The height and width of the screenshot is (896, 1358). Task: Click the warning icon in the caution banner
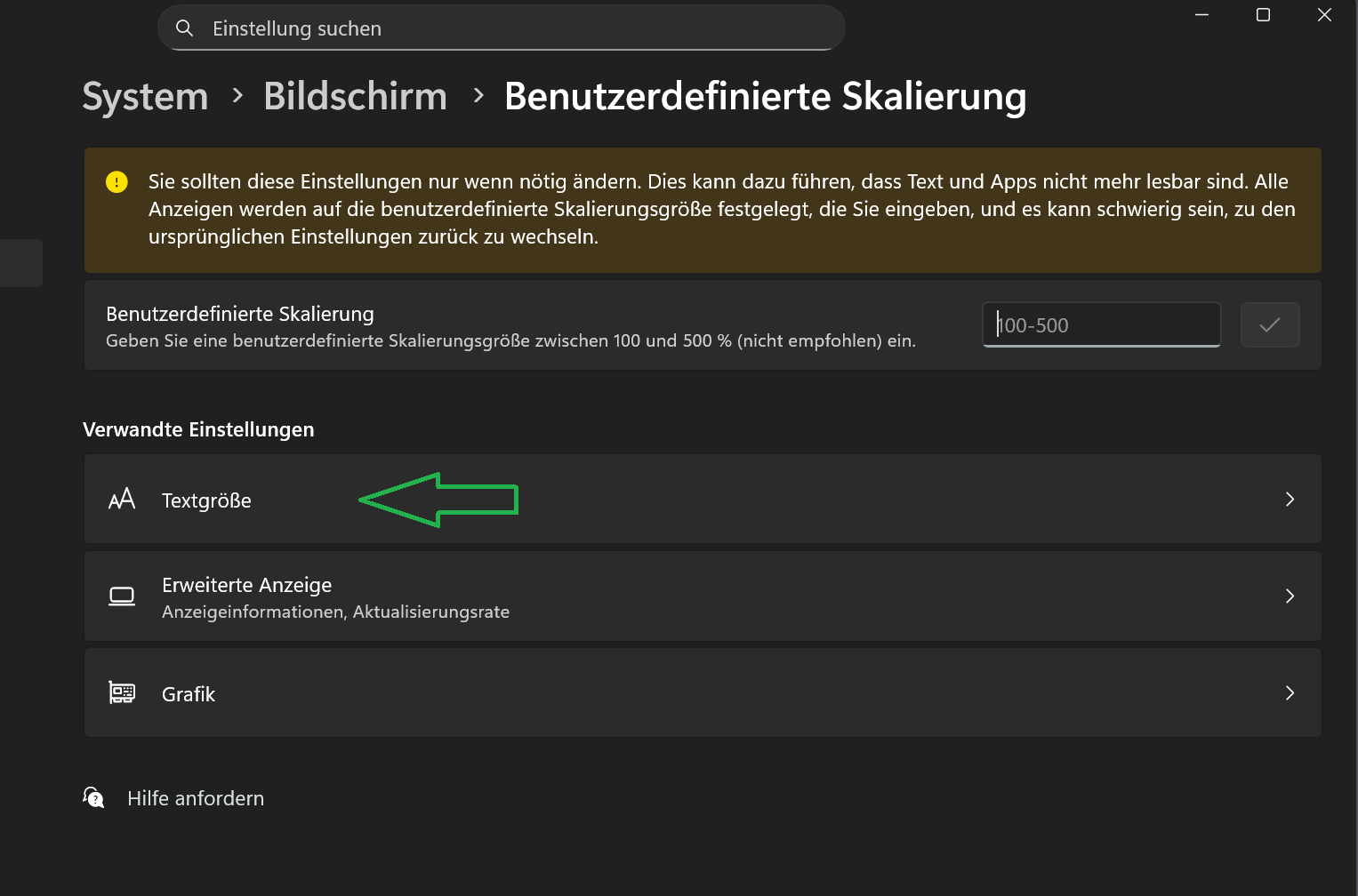point(116,181)
